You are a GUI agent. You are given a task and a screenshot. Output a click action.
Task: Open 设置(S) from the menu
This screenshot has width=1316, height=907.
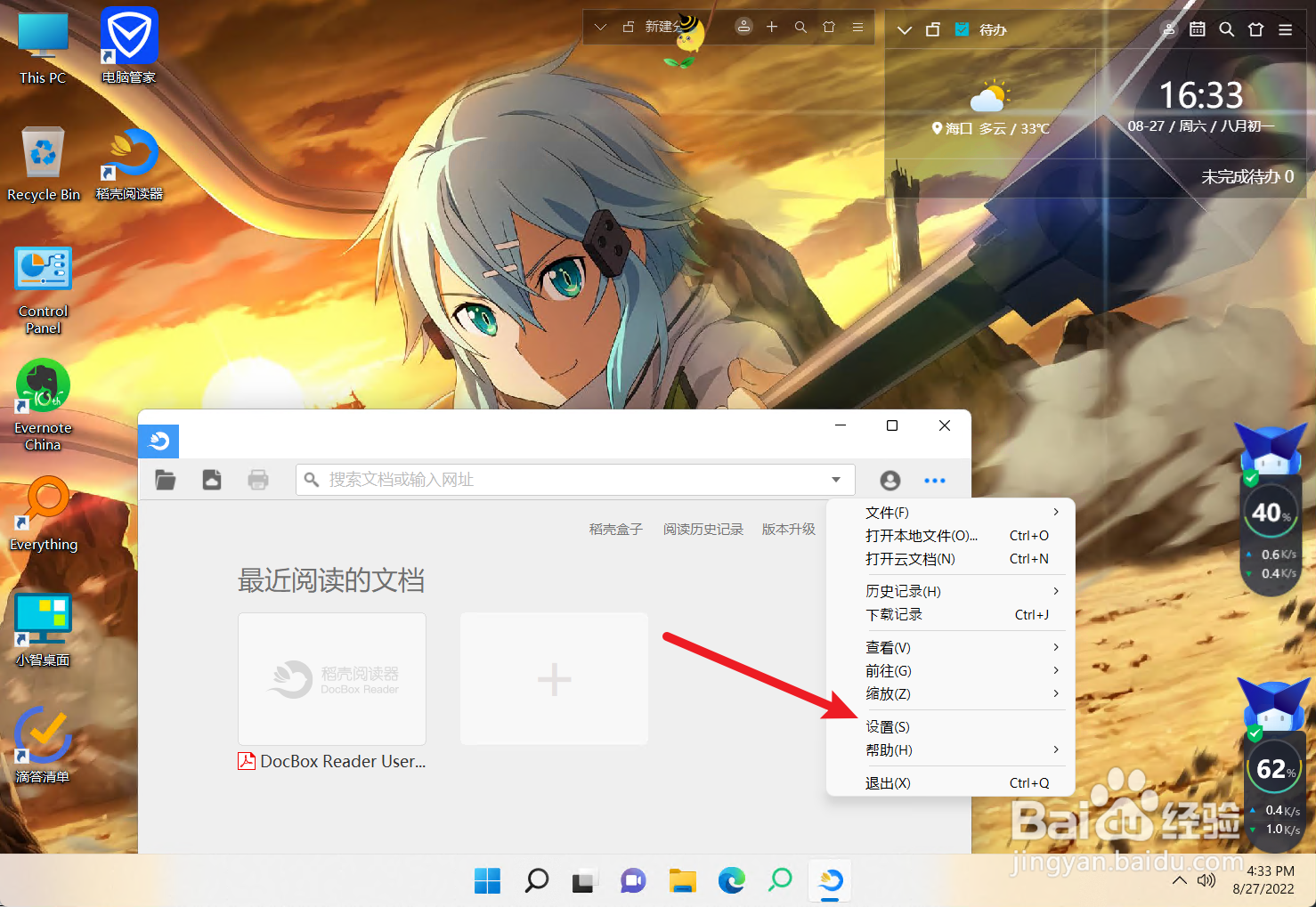[x=951, y=727]
